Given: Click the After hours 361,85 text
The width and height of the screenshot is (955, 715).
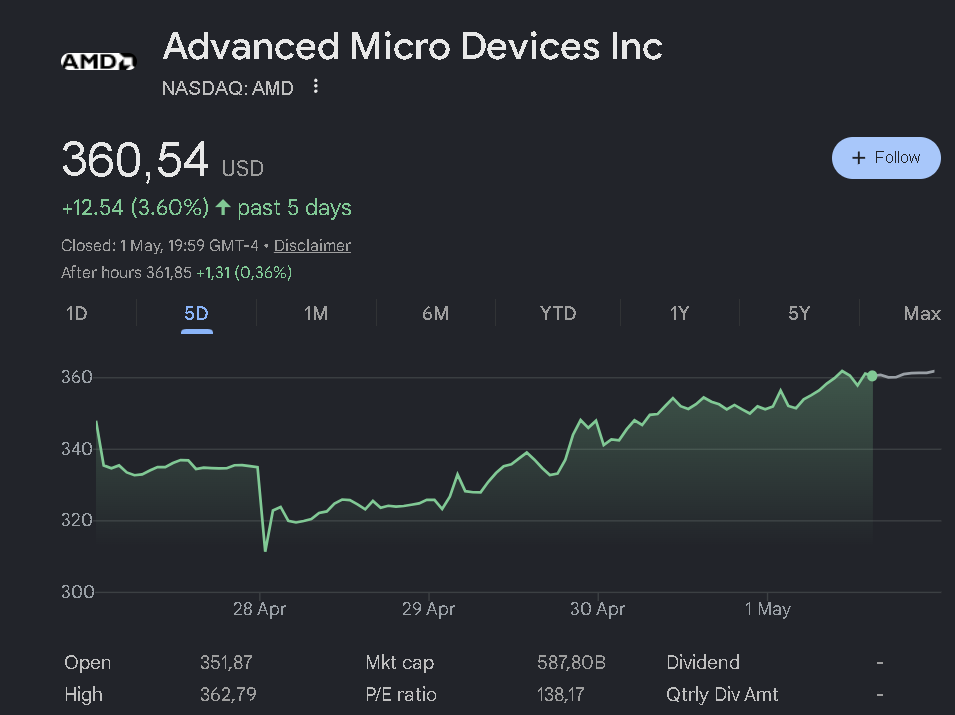Looking at the screenshot, I should (126, 272).
